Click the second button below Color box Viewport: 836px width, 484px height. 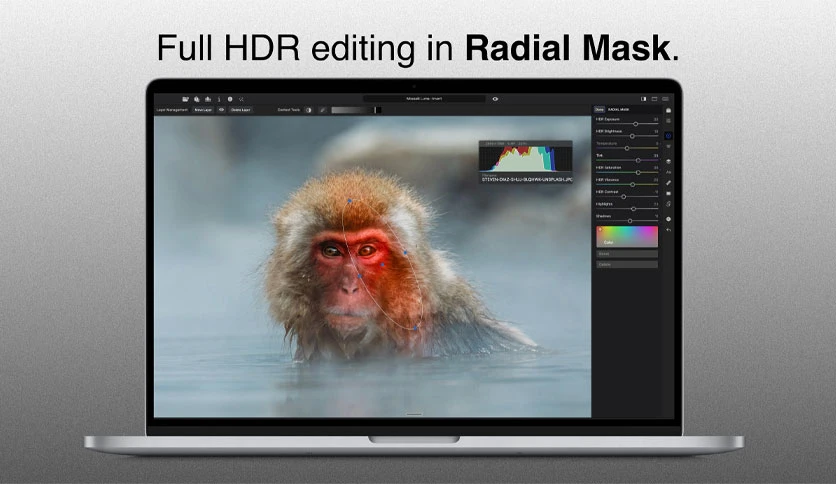tap(627, 264)
